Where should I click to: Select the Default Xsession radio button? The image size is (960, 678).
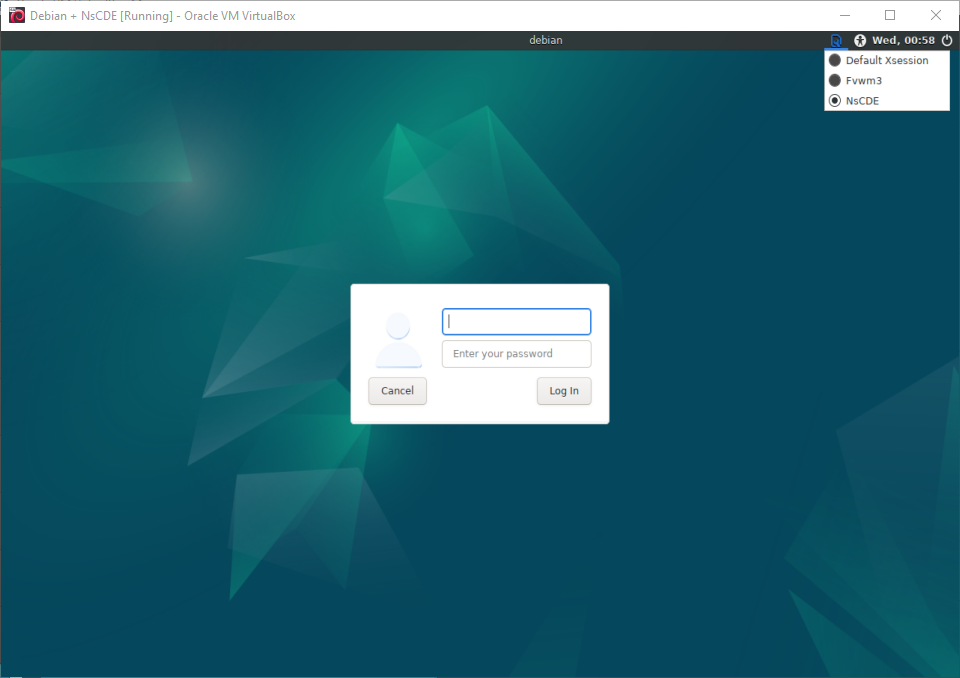tap(835, 60)
